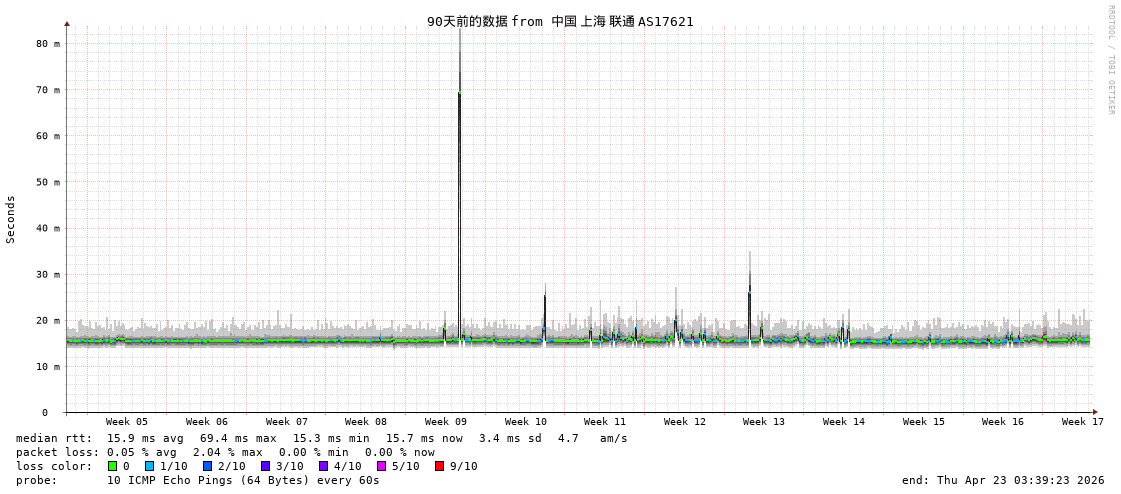Click the RRDTOOL / TOBI OETIKER watermark

pos(1110,60)
